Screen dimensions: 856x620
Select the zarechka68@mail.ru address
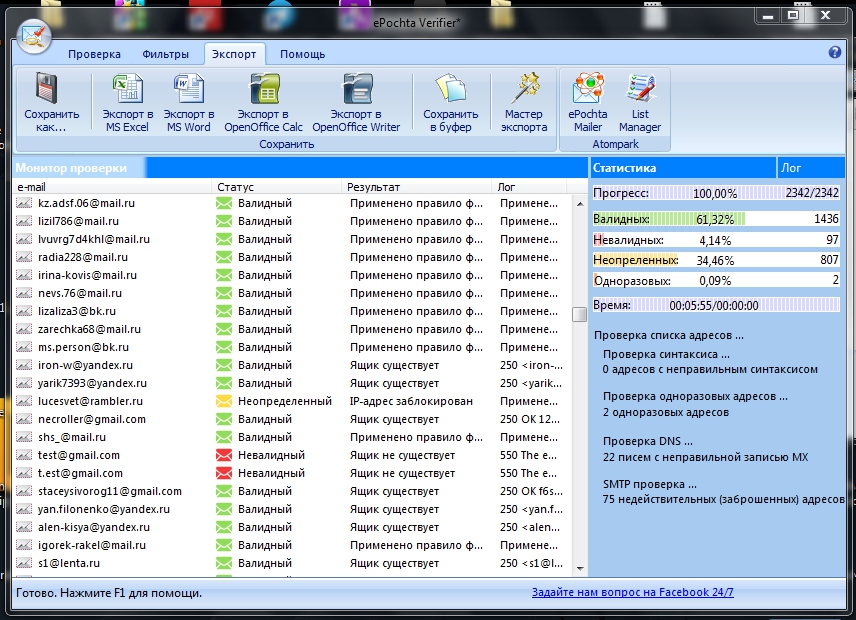click(x=90, y=329)
